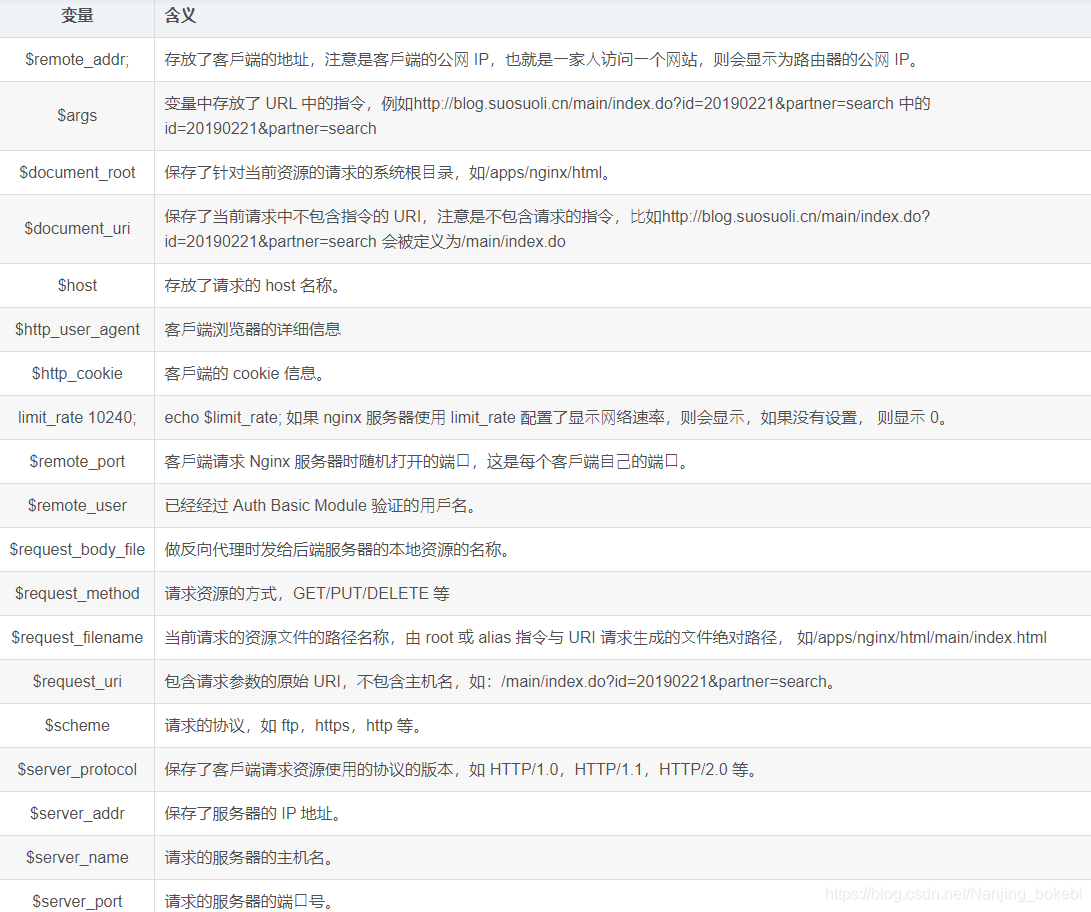
Task: Select the $remote_addr variable cell
Action: (77, 59)
